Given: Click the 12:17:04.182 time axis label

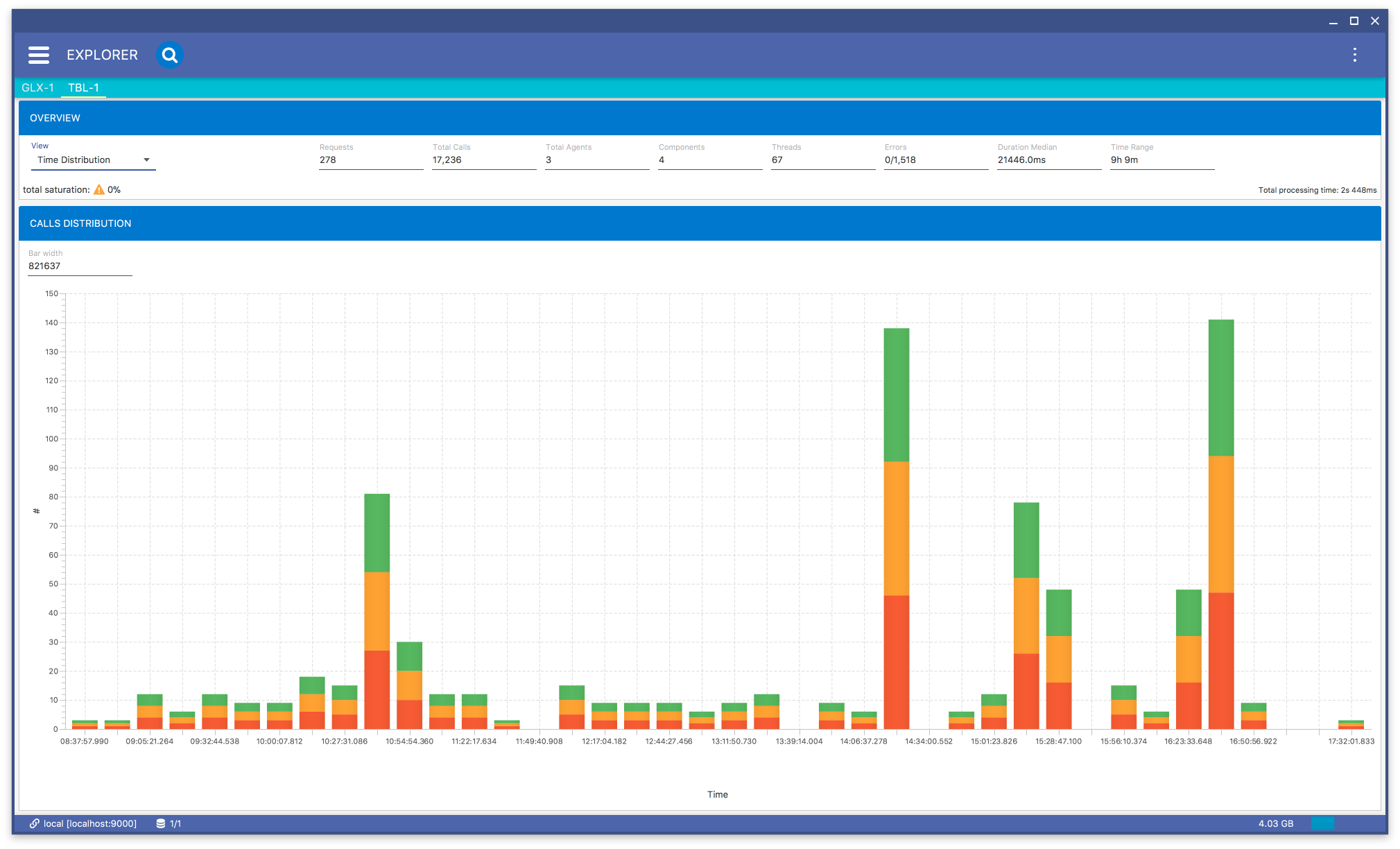Looking at the screenshot, I should (604, 741).
